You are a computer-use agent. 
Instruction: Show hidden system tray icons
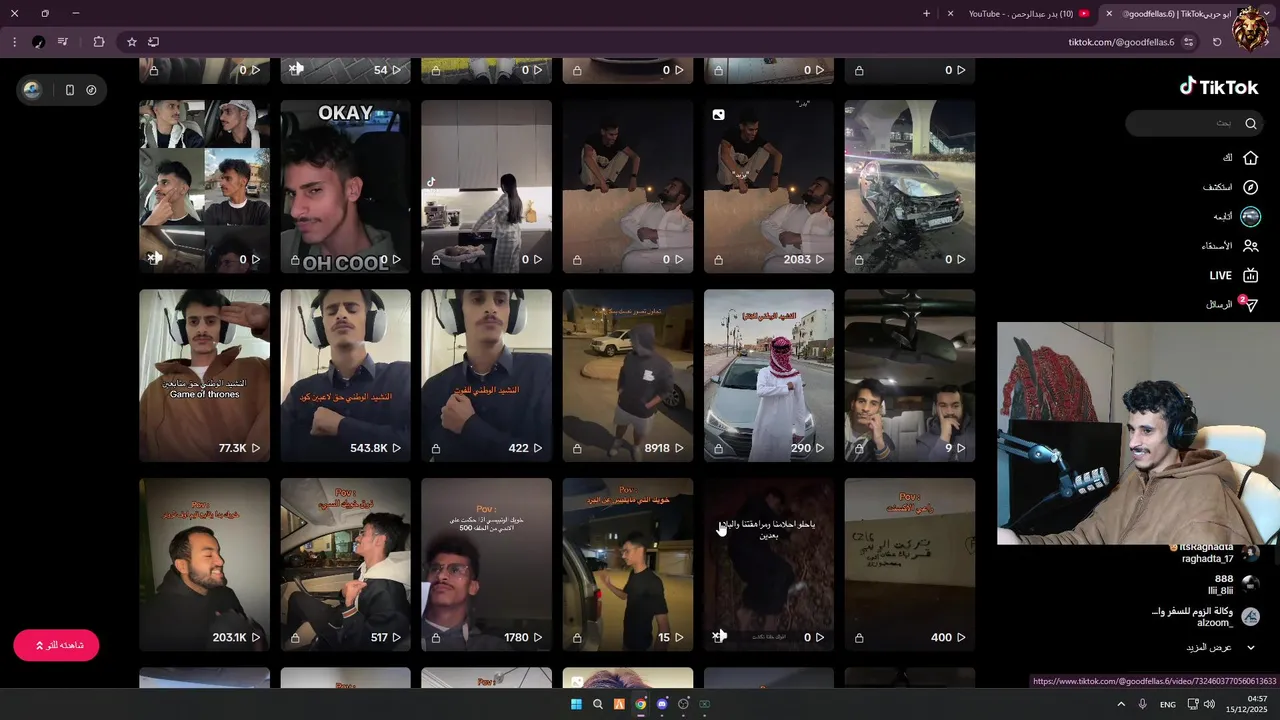[1121, 704]
